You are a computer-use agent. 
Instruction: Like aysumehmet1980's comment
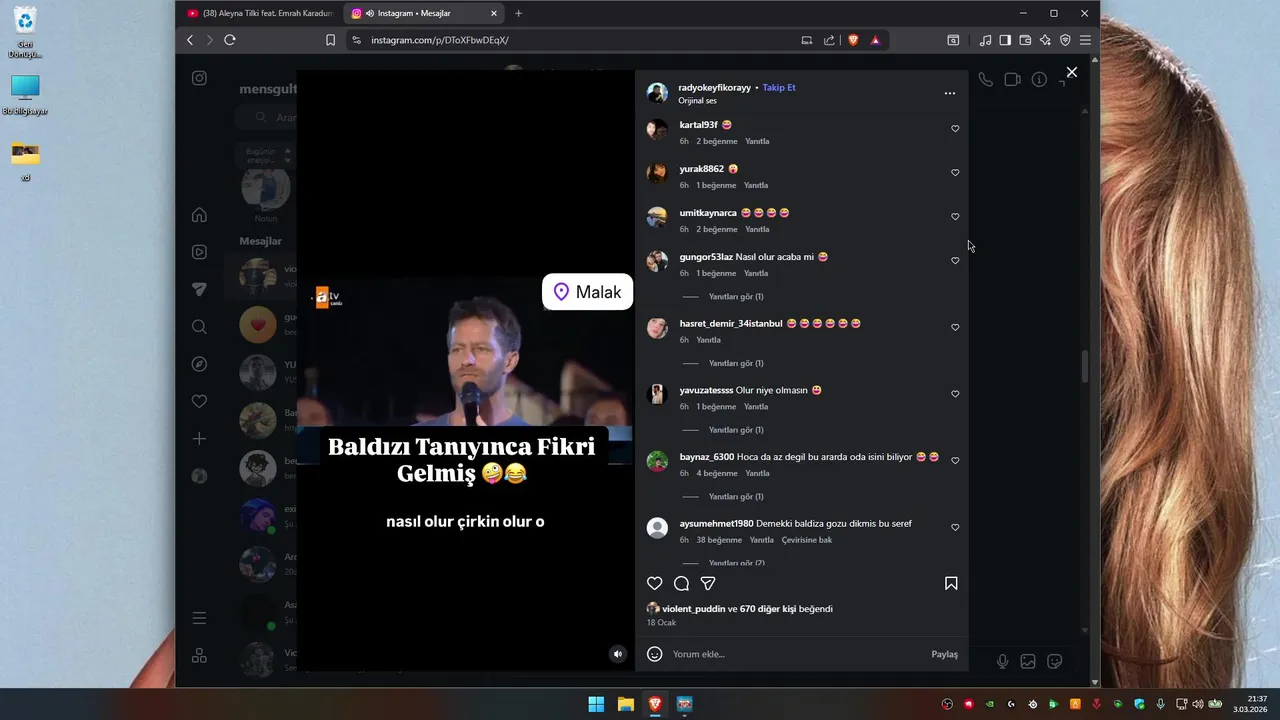pyautogui.click(x=955, y=528)
